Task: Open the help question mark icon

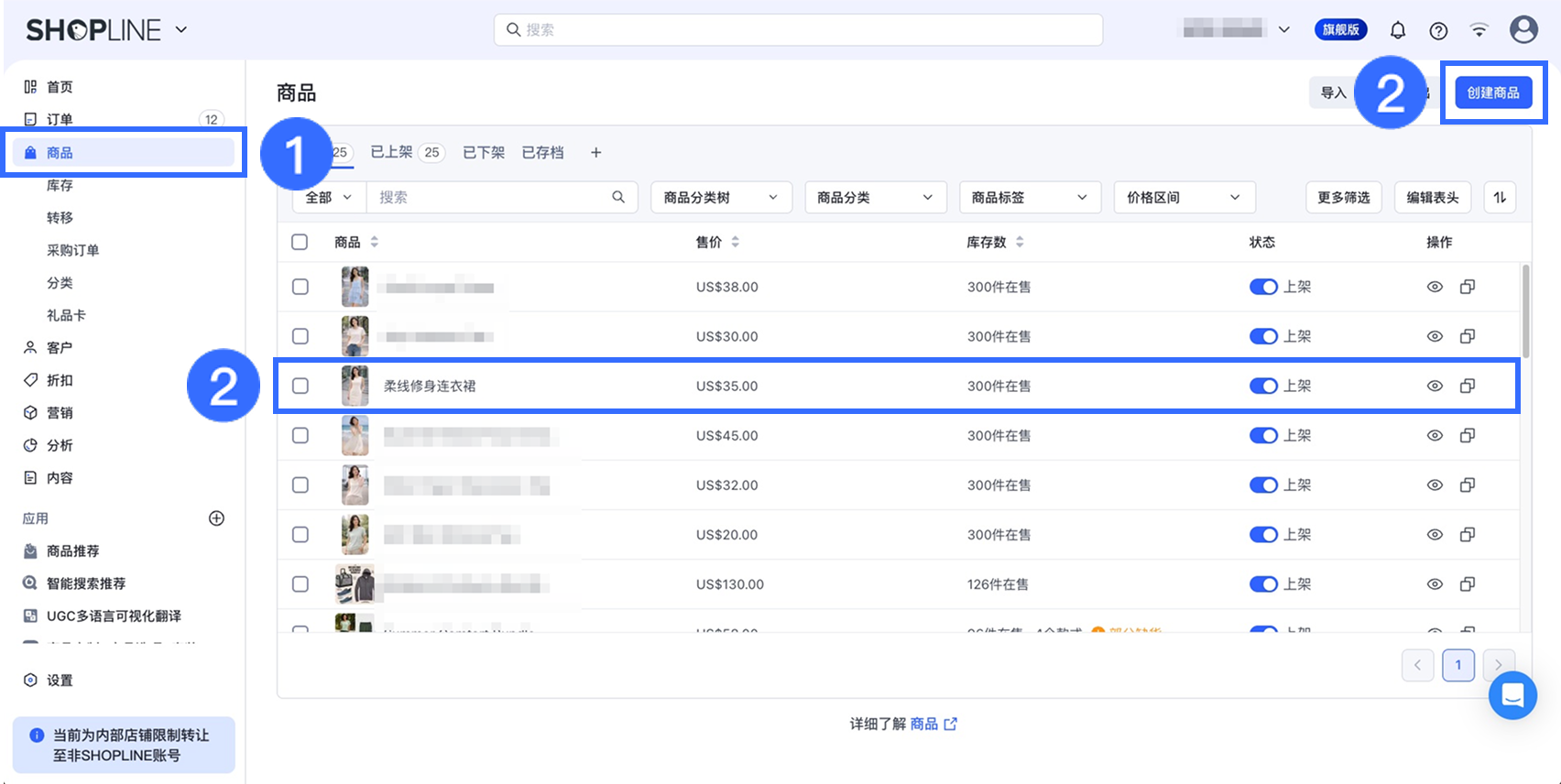Action: pos(1438,30)
